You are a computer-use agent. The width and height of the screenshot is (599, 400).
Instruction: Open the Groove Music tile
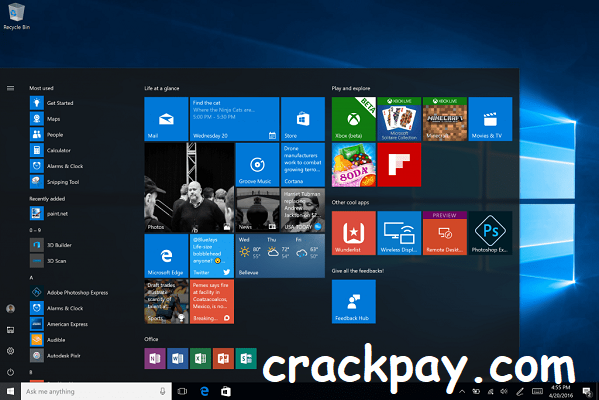coord(257,165)
